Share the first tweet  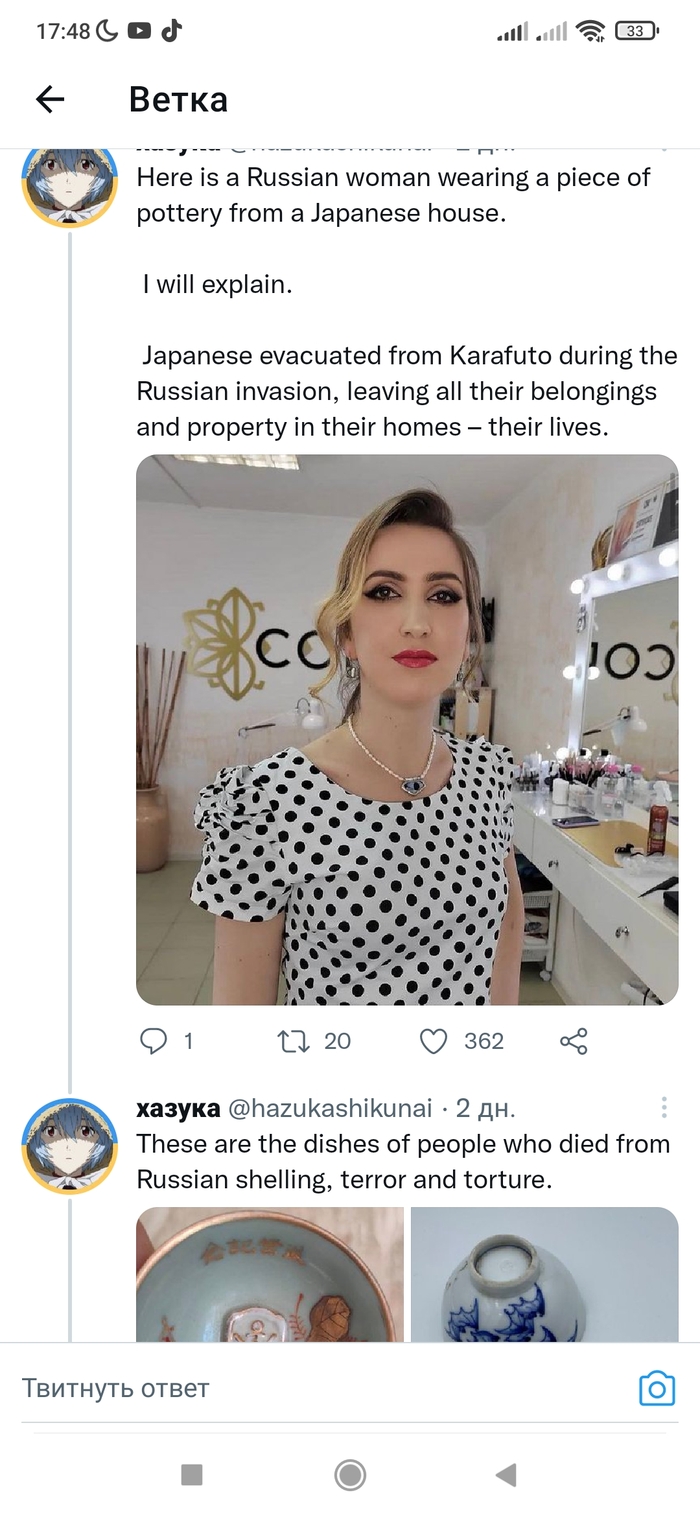click(574, 1041)
